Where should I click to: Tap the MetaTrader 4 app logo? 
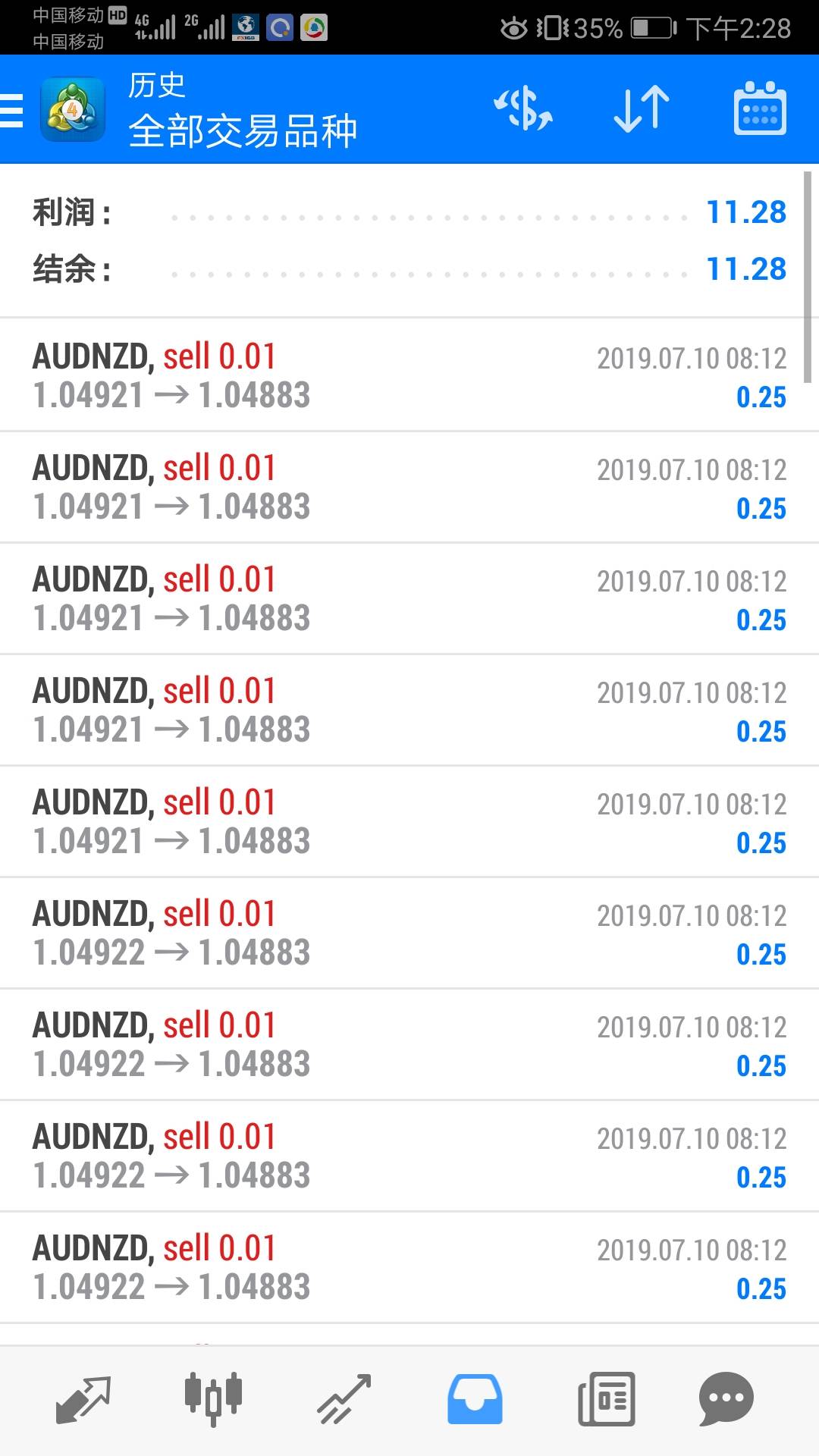point(73,110)
